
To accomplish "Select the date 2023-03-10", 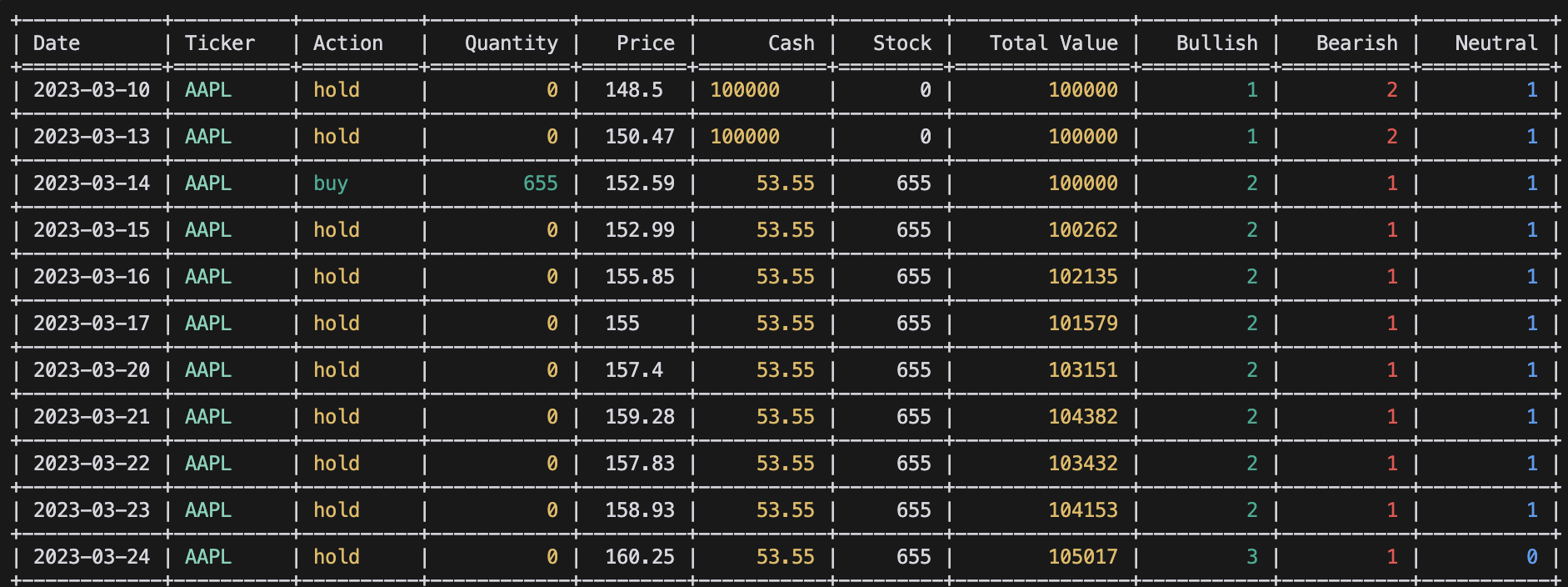I will (x=92, y=90).
